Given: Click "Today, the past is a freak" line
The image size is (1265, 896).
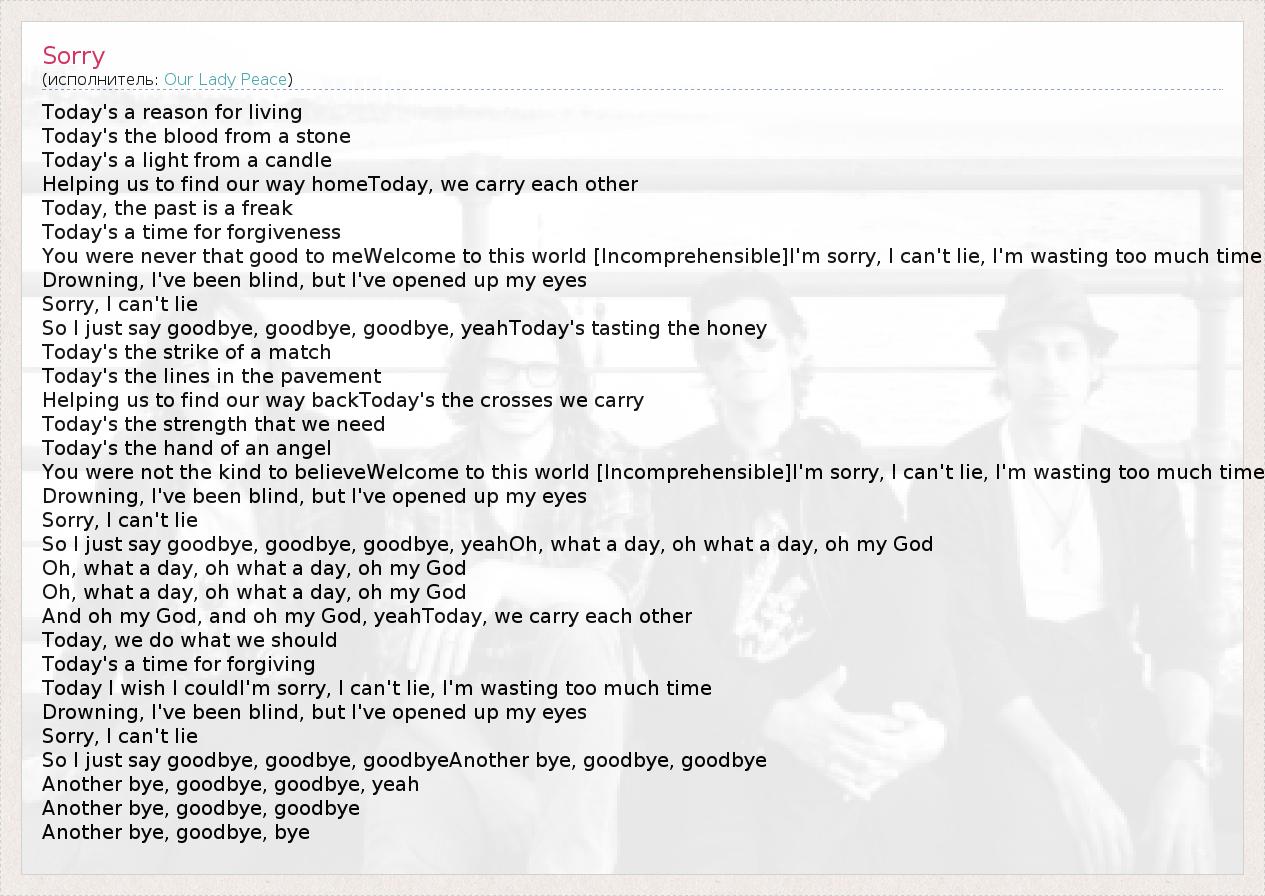Looking at the screenshot, I should (167, 208).
